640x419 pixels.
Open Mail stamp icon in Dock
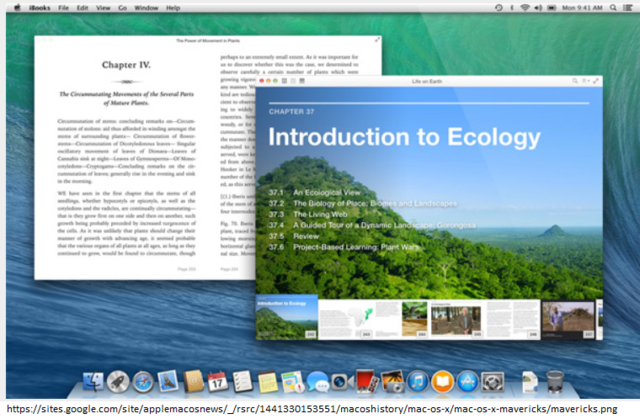point(168,381)
